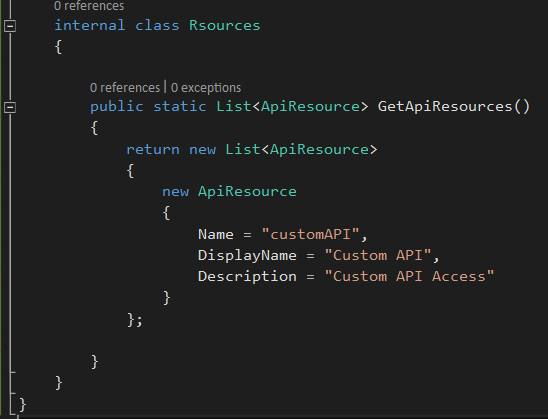Click the "Custom API" DisplayName string
Viewport: 548px width, 419px height.
(378, 255)
